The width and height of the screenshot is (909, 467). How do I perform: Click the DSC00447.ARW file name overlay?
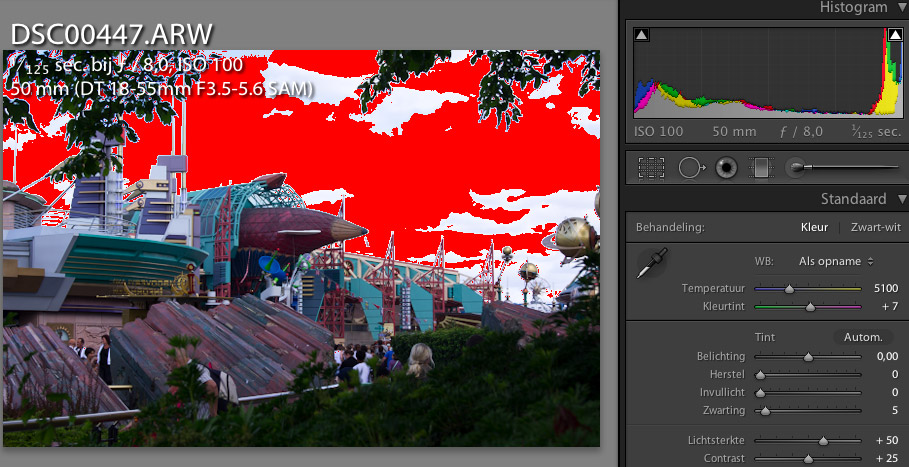(x=112, y=35)
